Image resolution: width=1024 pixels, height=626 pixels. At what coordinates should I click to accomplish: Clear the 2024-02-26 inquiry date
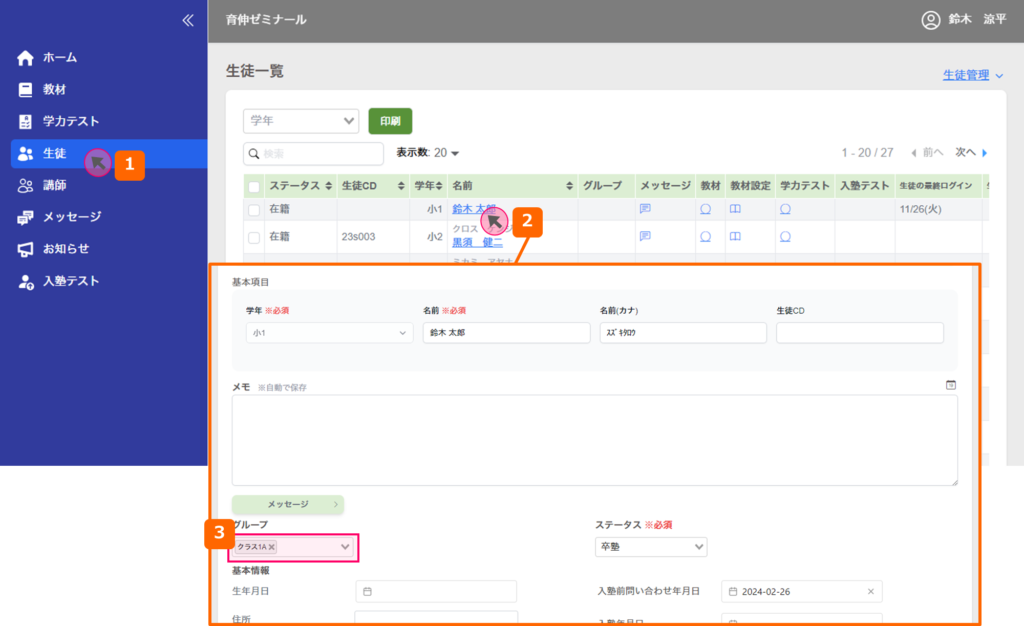coord(870,591)
